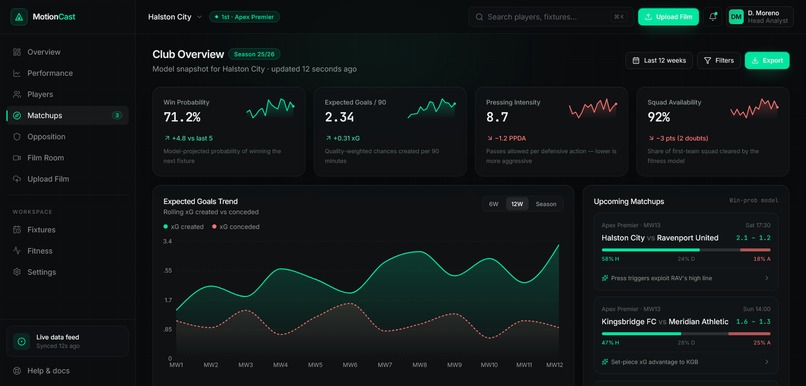Expand the Halston City club dropdown
806x386 pixels.
click(175, 17)
